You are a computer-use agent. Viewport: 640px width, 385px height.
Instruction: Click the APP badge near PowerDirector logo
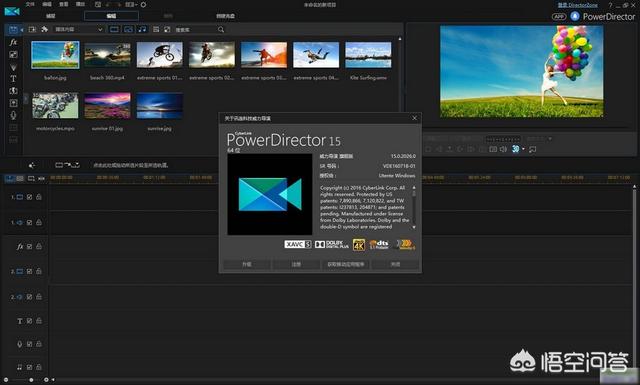click(559, 16)
